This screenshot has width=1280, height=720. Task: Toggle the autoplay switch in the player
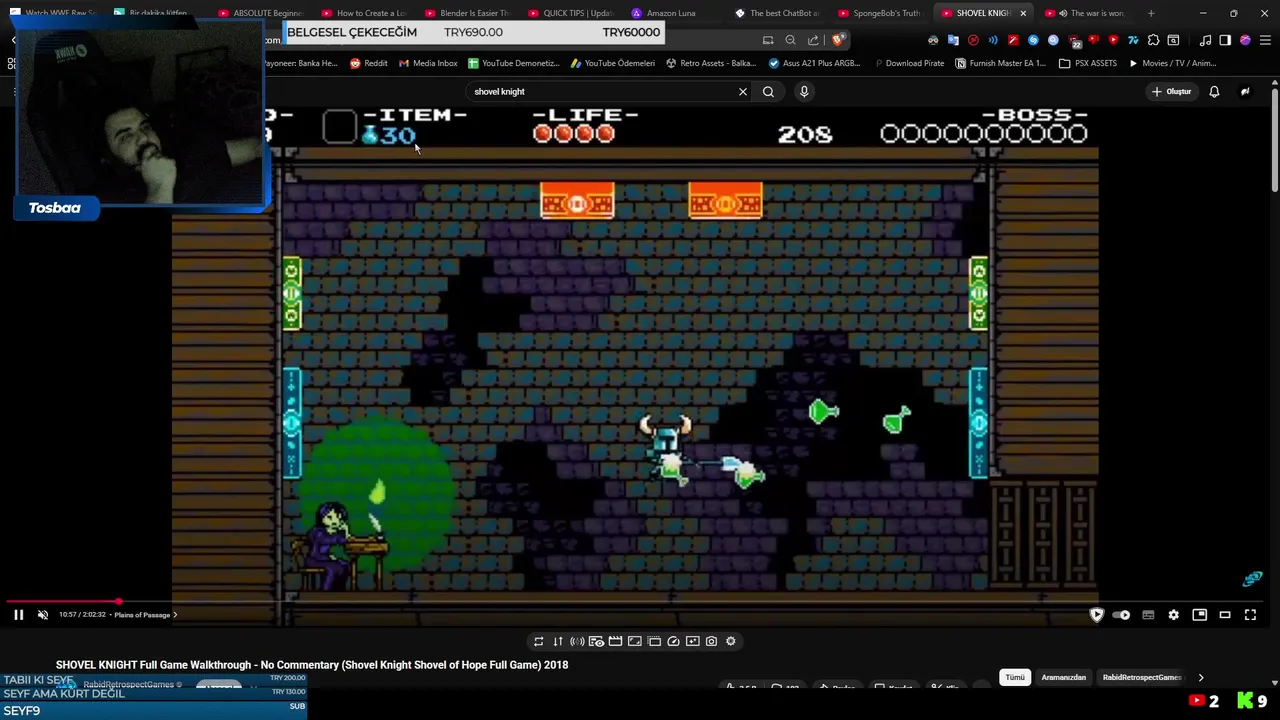[1122, 615]
